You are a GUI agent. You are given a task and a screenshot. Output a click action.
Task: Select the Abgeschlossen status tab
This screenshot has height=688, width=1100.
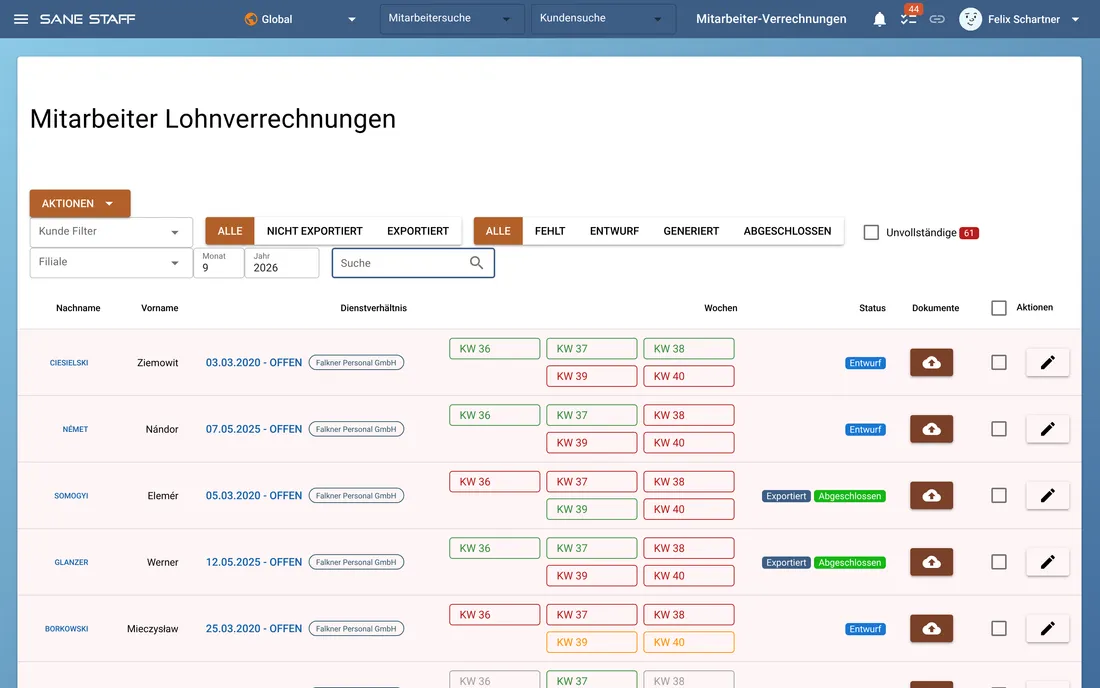click(787, 231)
